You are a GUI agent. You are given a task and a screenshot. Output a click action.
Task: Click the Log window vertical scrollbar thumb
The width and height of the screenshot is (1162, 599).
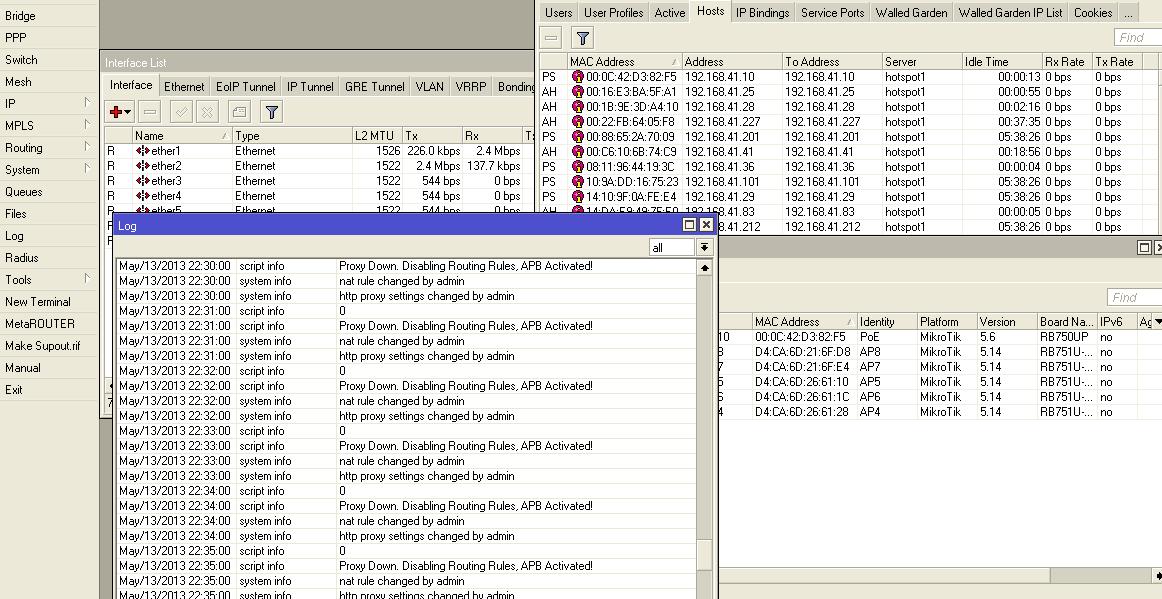pyautogui.click(x=704, y=555)
